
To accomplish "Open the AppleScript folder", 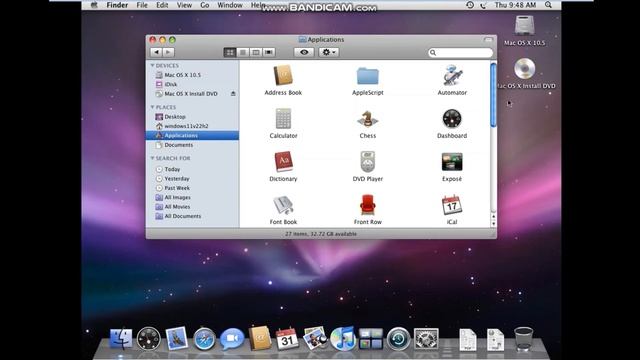I will click(x=367, y=76).
